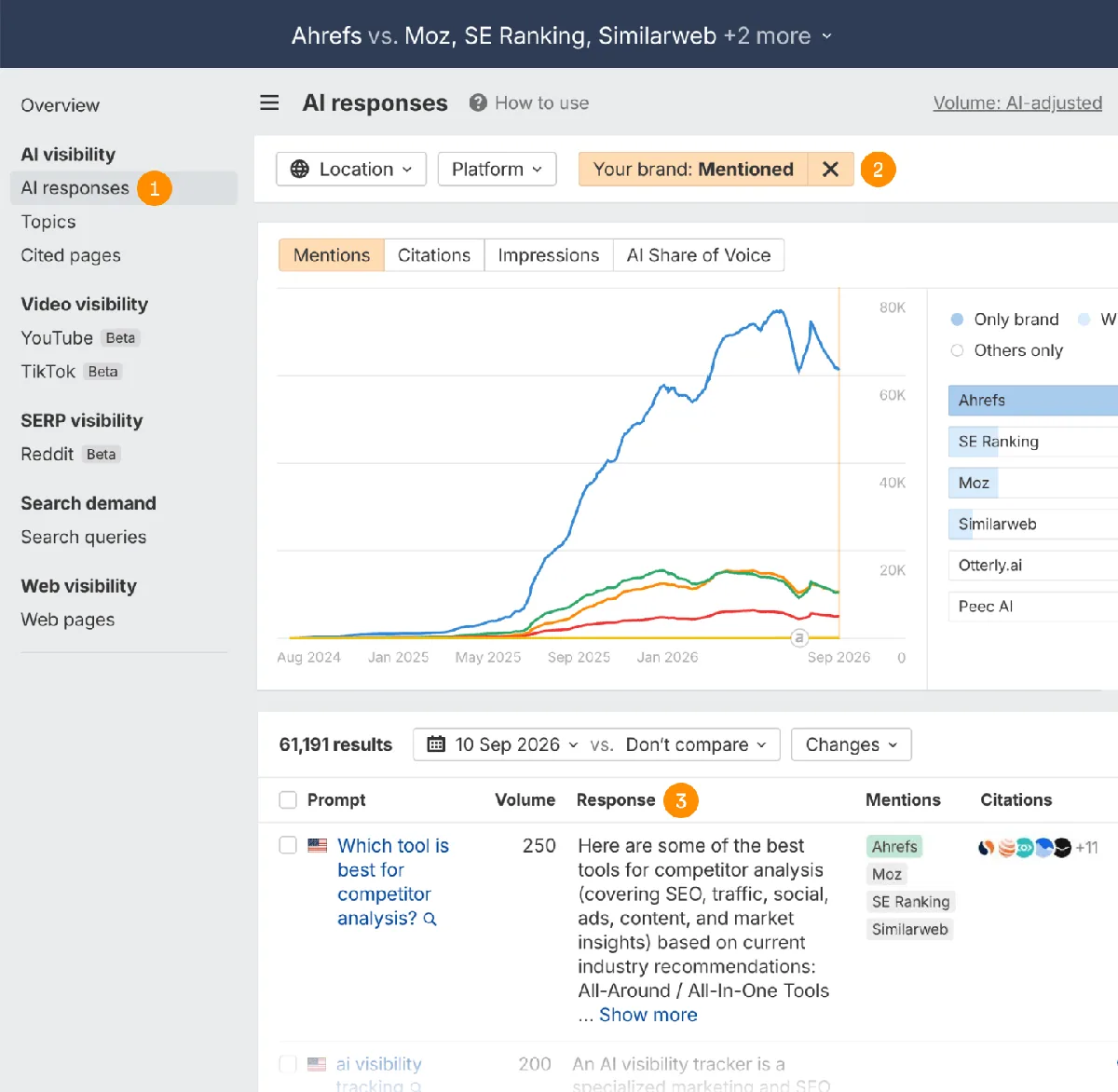The height and width of the screenshot is (1092, 1118).
Task: Open Topics in the sidebar
Action: click(48, 222)
